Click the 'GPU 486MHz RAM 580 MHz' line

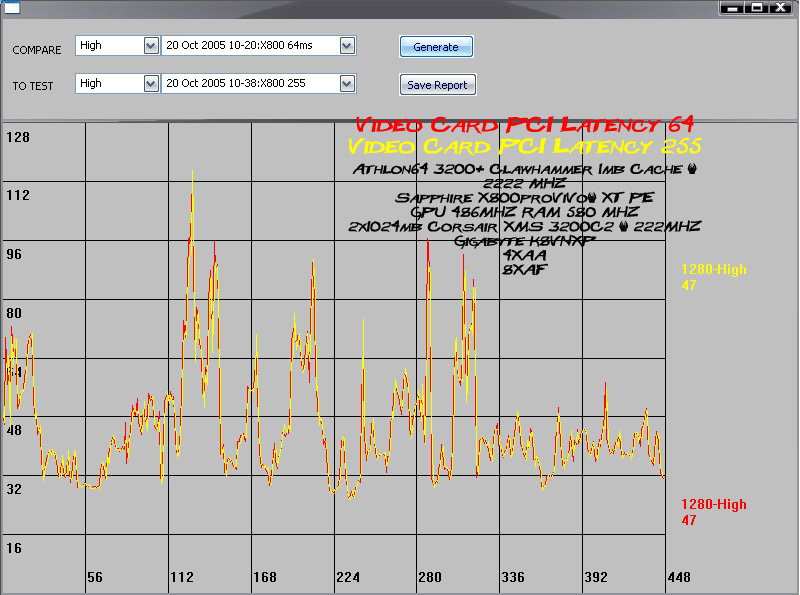click(524, 212)
